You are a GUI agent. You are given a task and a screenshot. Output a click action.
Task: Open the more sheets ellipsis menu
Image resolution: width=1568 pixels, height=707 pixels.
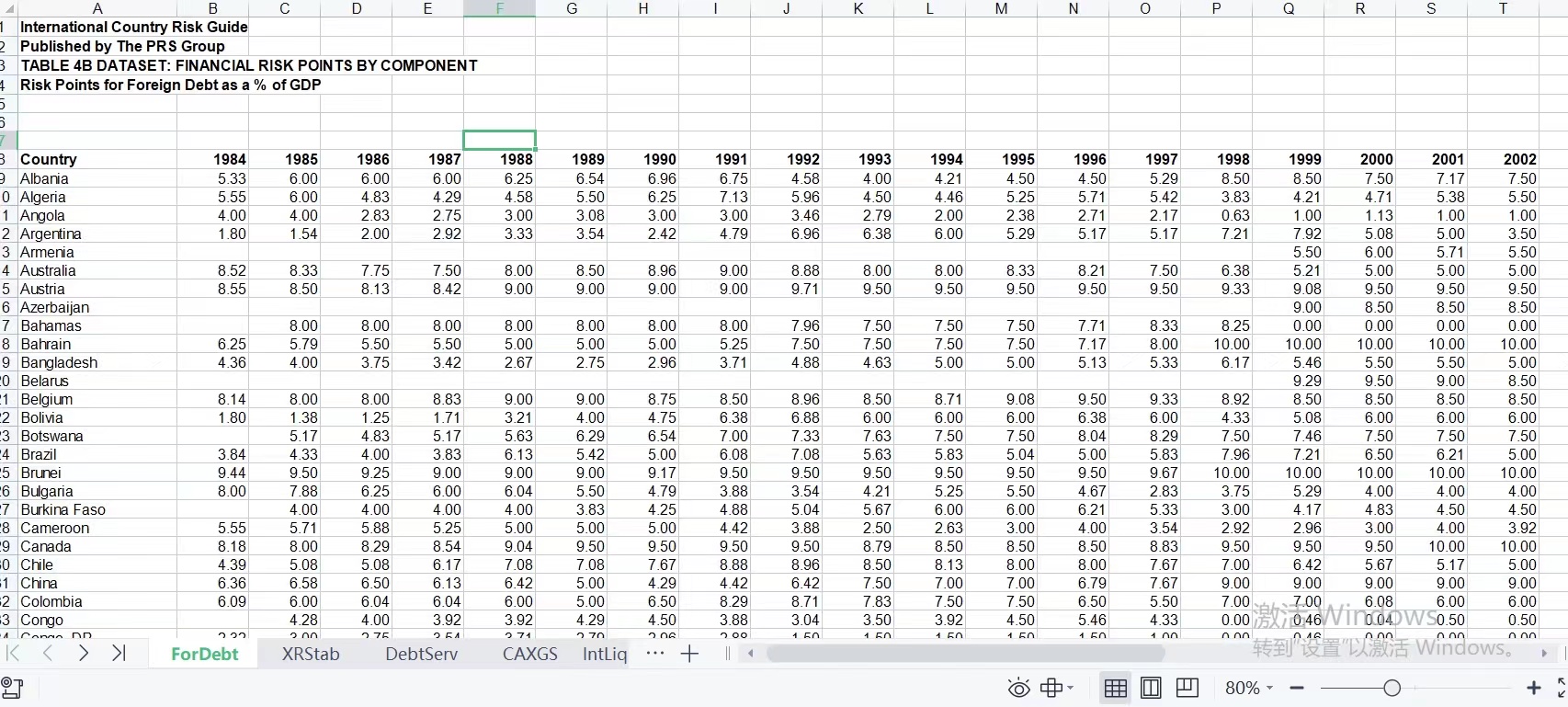(654, 654)
